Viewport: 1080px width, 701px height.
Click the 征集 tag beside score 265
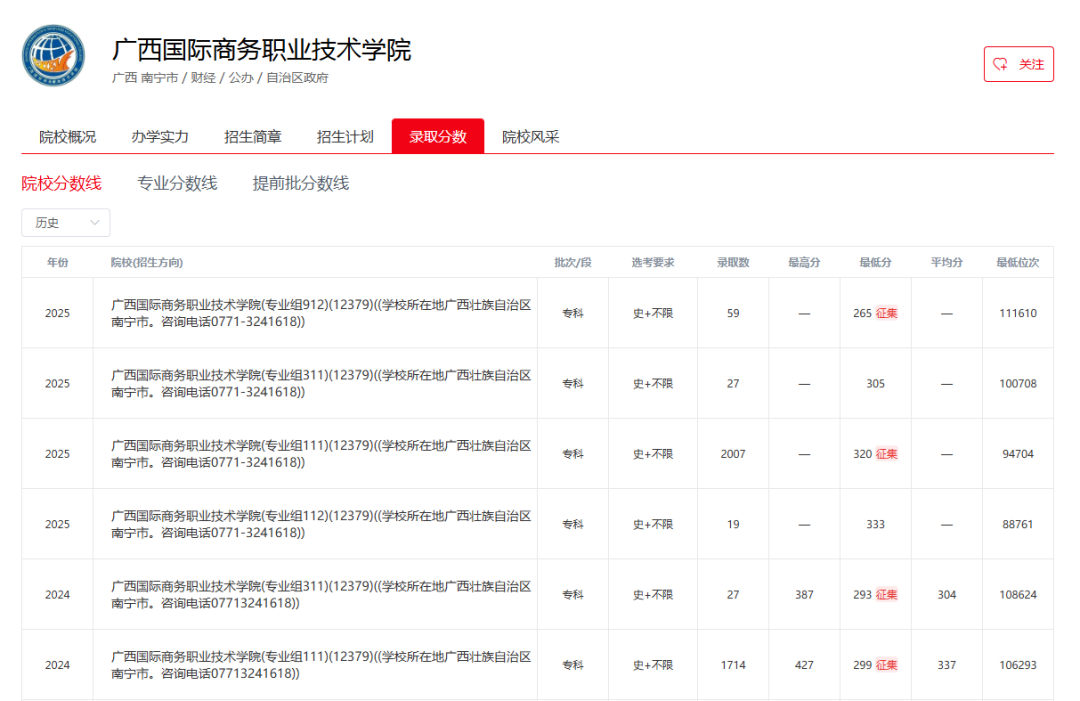[886, 313]
